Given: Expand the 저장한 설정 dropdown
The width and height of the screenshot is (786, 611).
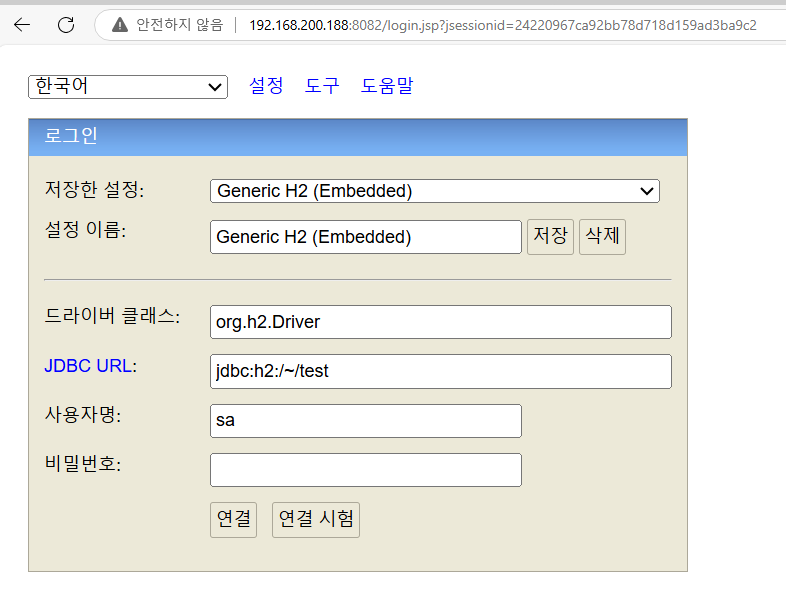Looking at the screenshot, I should click(435, 191).
